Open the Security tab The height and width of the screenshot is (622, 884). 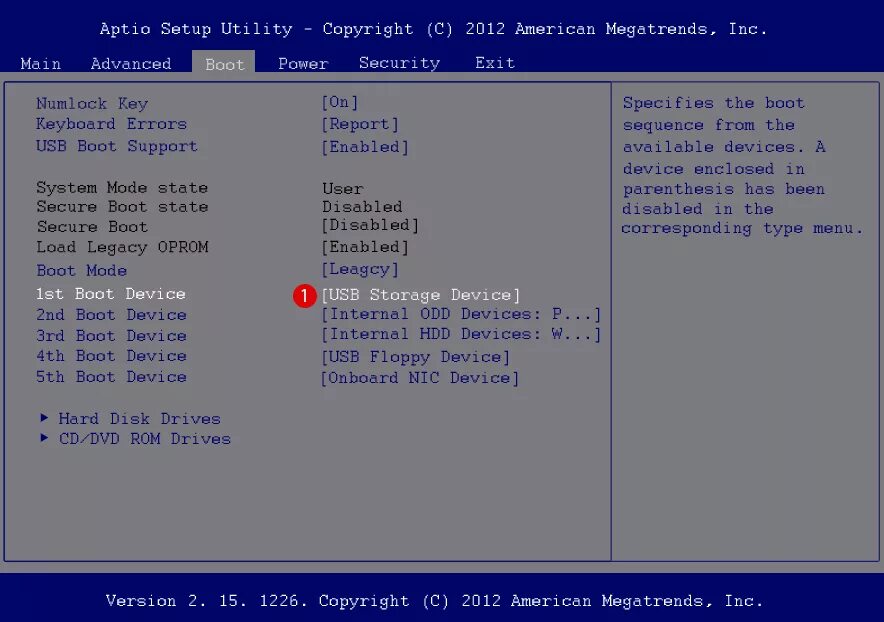(x=399, y=63)
